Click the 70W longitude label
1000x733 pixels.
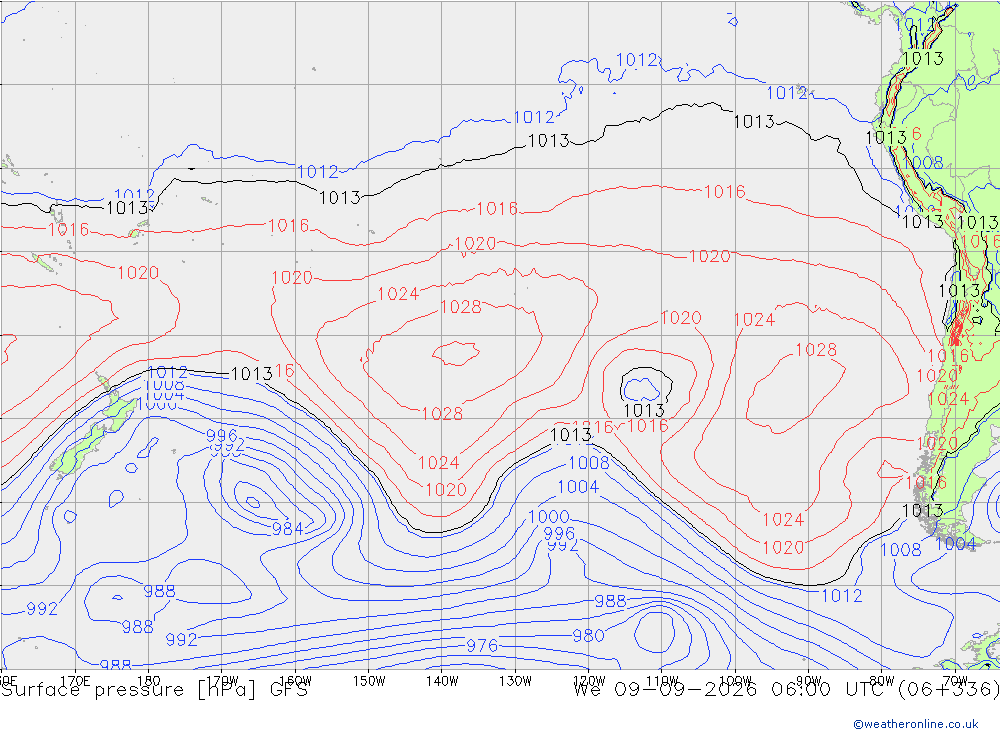click(x=955, y=681)
